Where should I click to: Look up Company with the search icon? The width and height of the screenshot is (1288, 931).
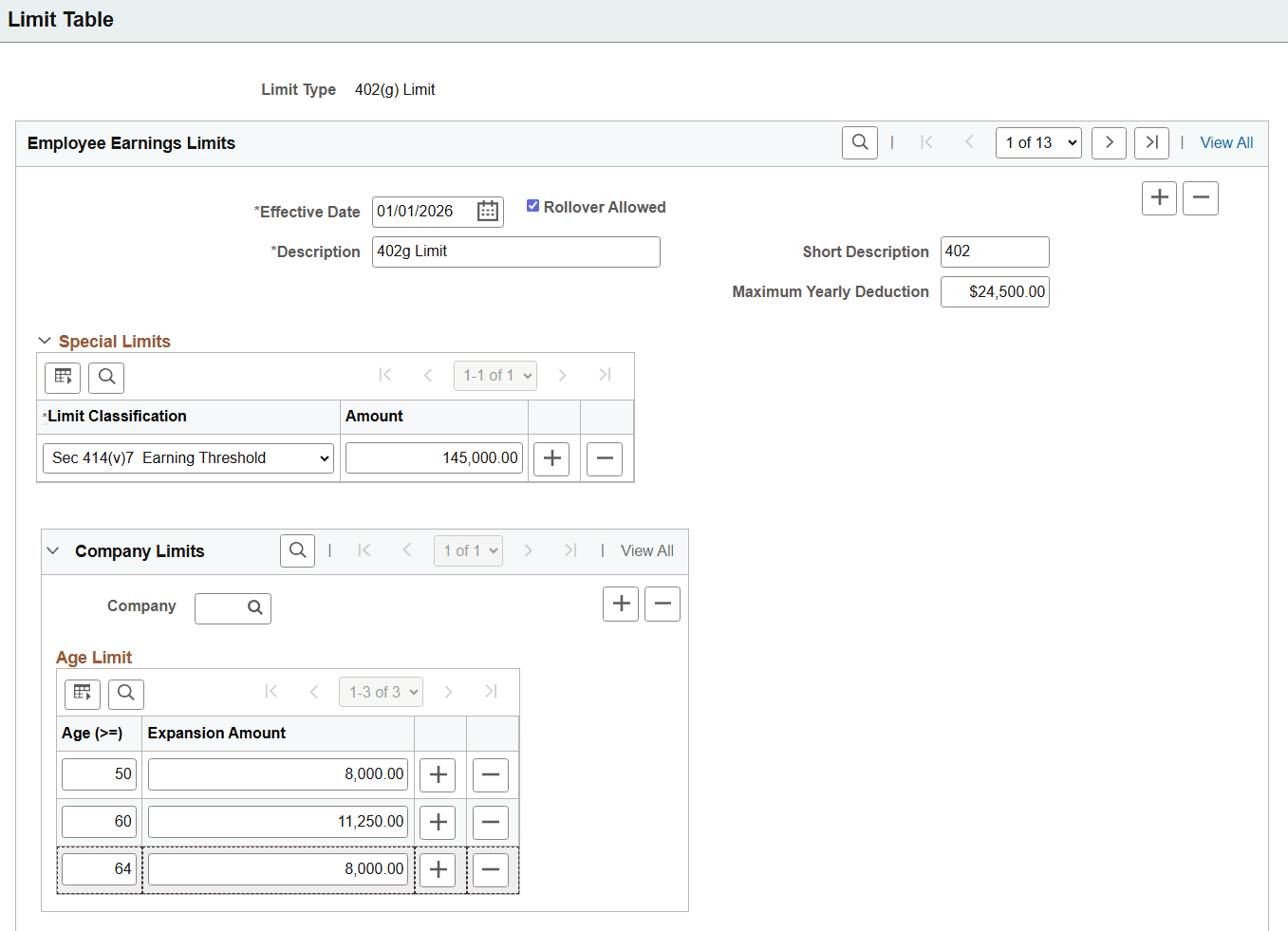point(255,608)
